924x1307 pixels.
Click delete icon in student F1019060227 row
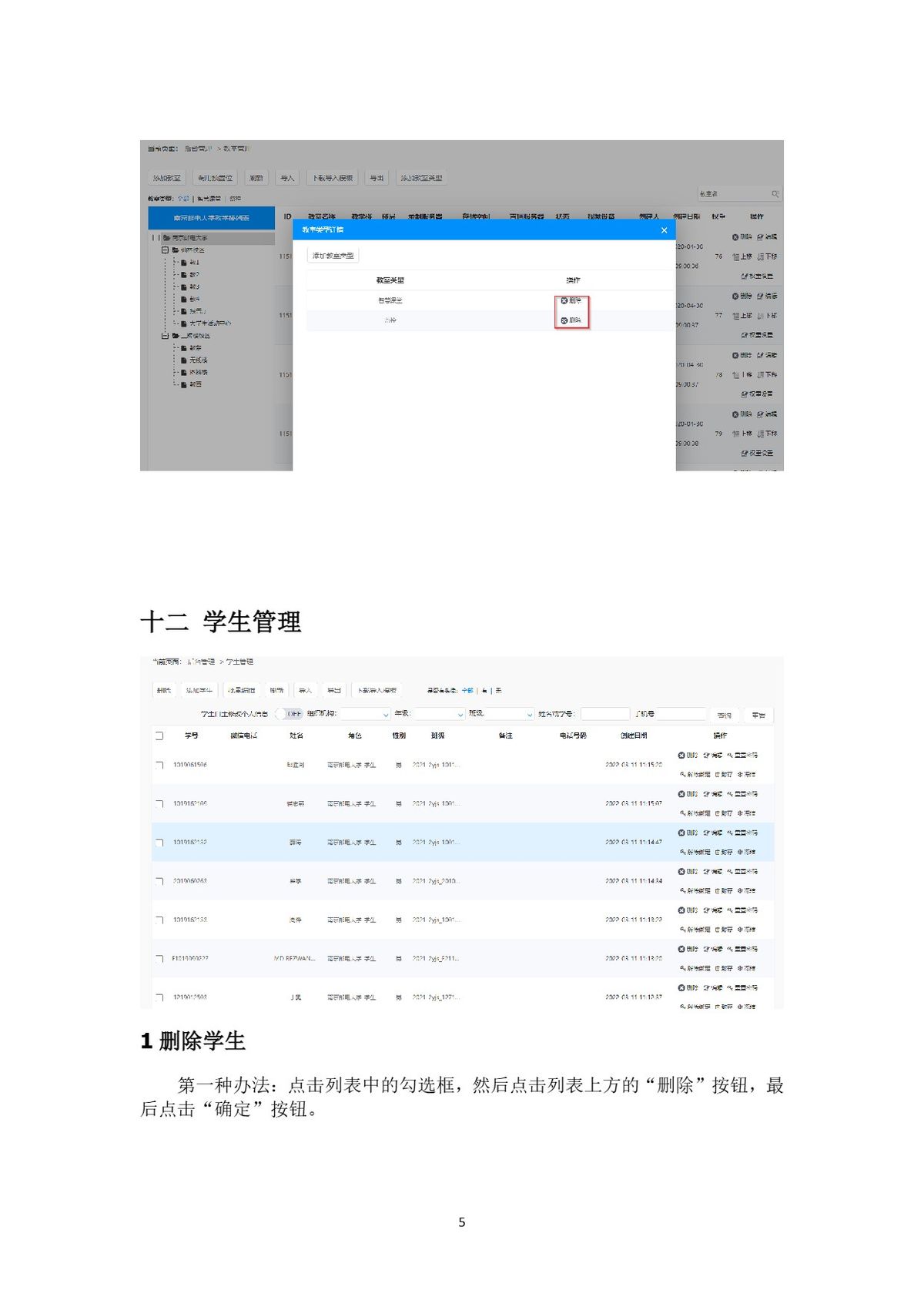(681, 949)
